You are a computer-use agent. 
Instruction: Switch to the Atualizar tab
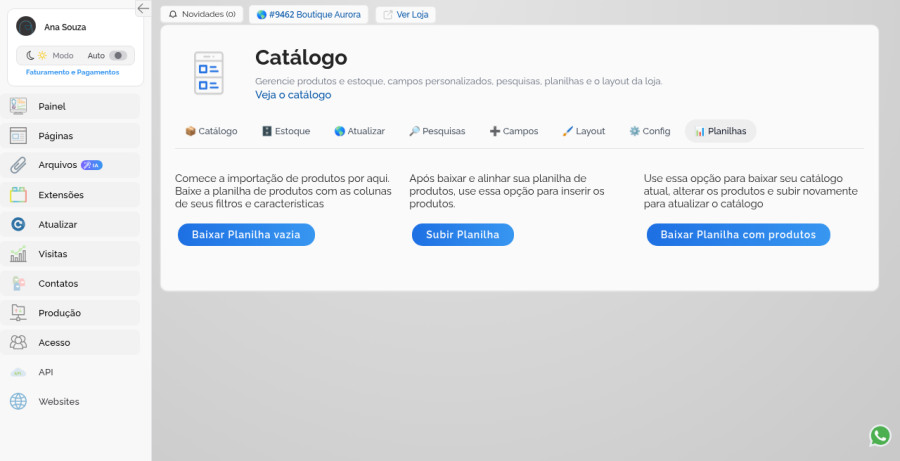pos(359,131)
